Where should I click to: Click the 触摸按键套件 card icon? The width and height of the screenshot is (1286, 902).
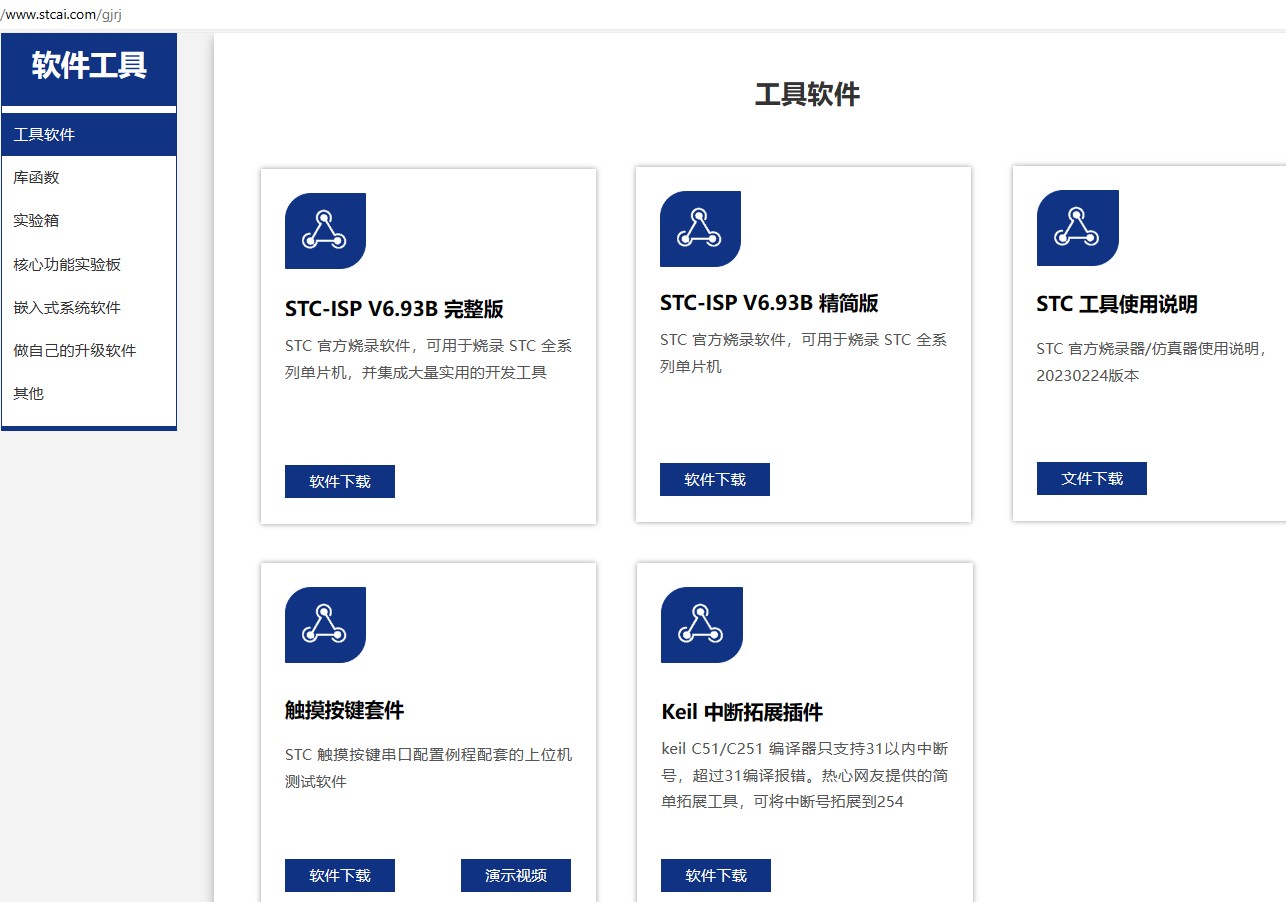coord(325,625)
